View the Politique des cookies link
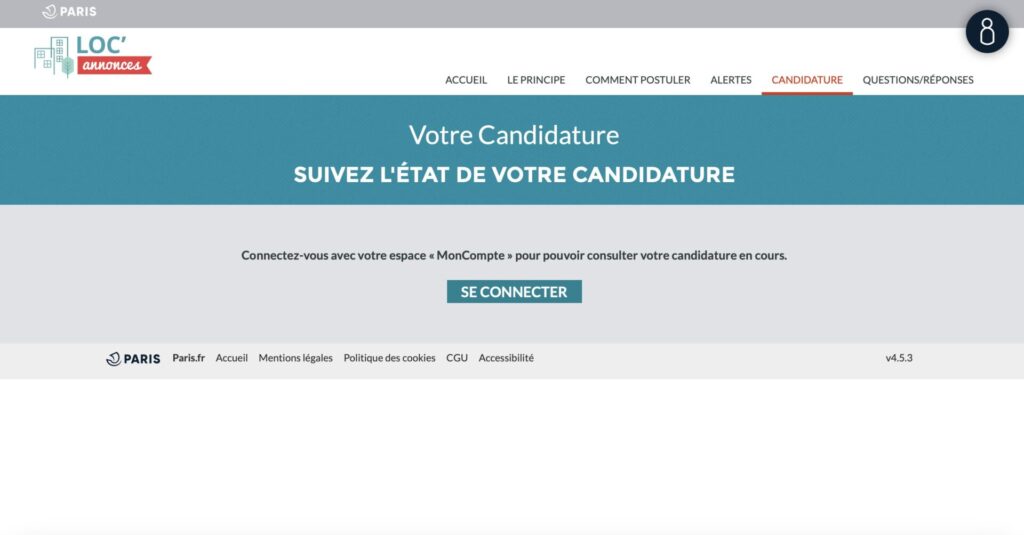 389,358
